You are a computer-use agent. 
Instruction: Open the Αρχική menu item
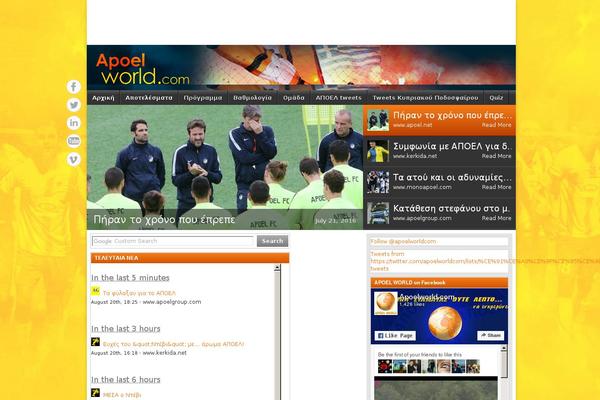(x=103, y=98)
